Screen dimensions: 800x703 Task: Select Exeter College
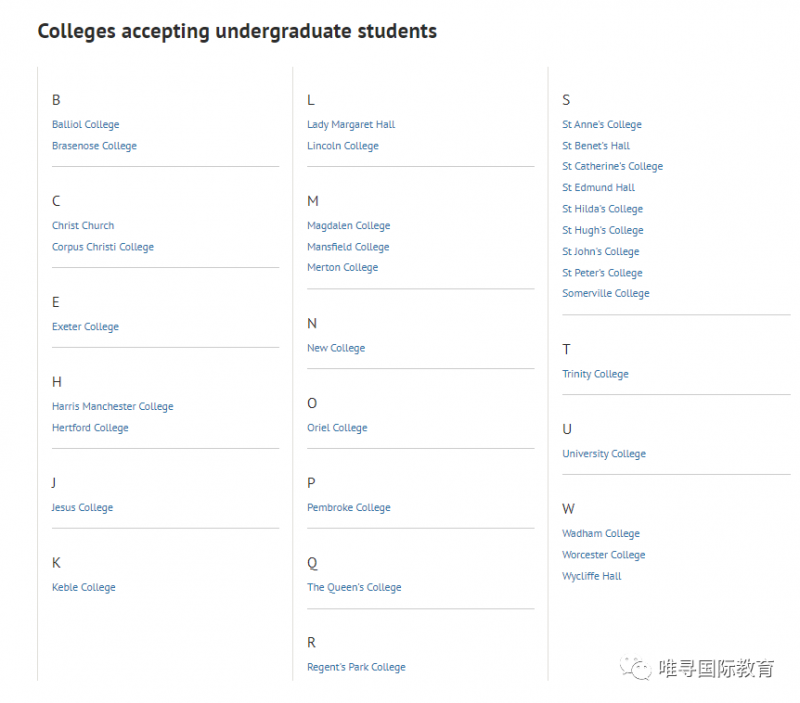(85, 327)
